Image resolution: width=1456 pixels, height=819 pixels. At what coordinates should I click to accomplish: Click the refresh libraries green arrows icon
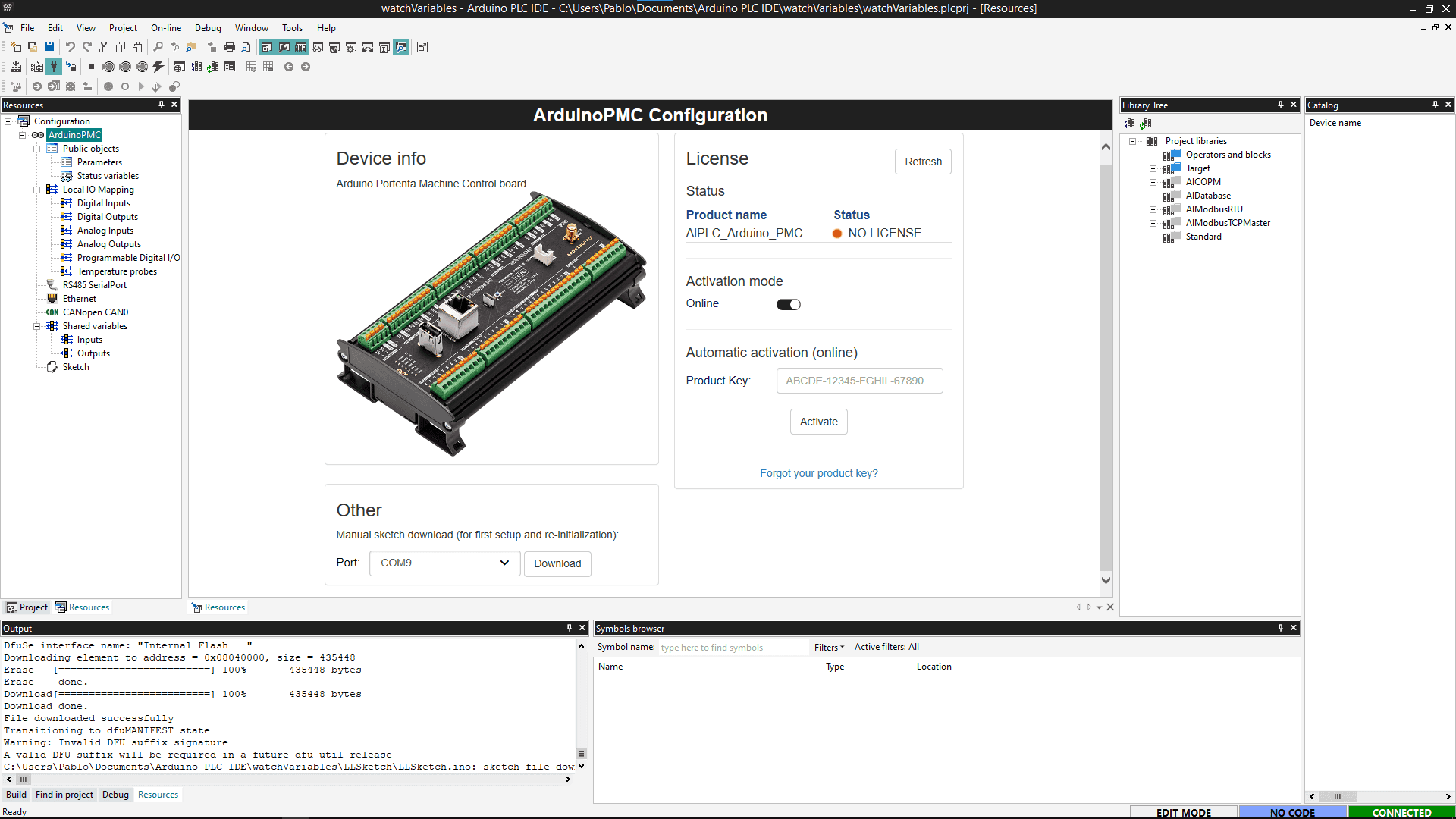(1146, 123)
